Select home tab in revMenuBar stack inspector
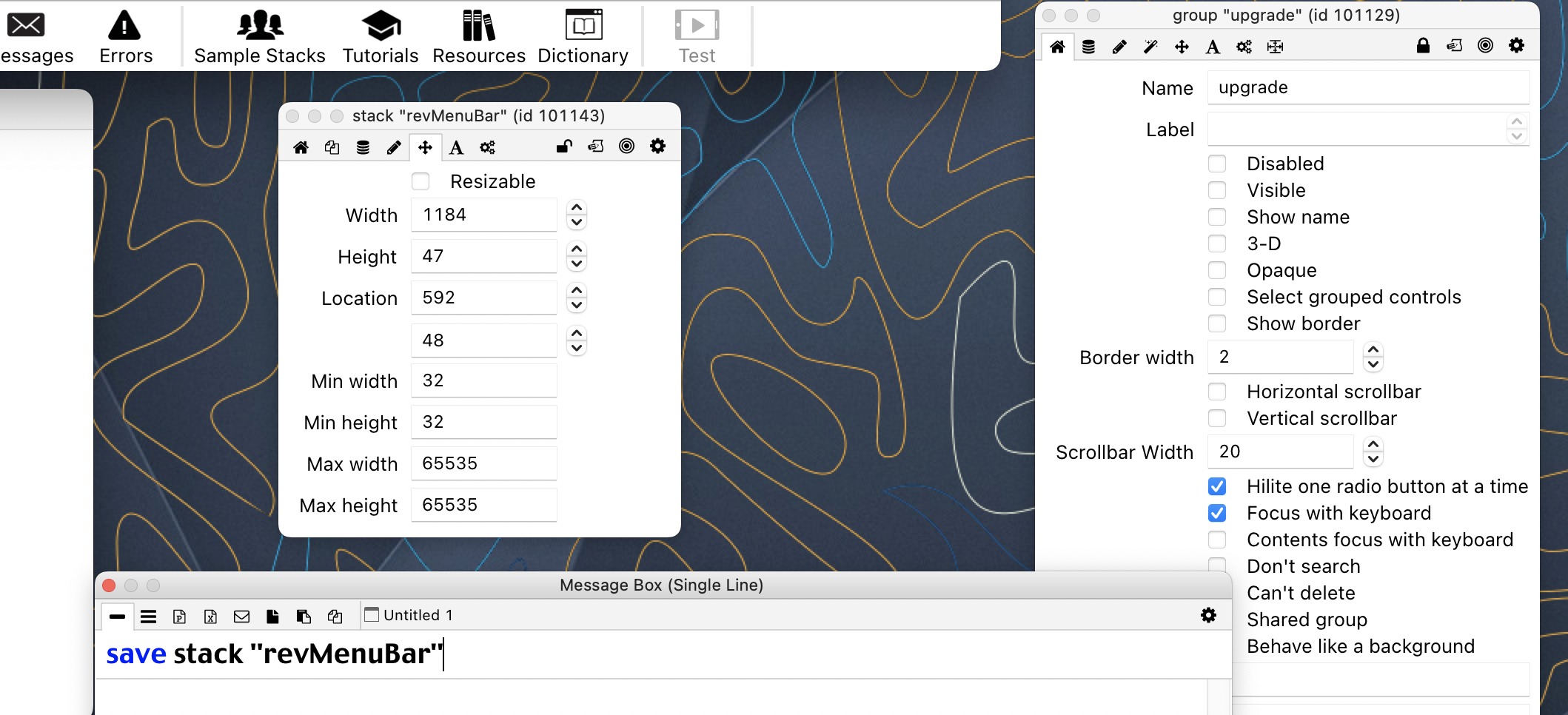Viewport: 1568px width, 715px height. [301, 147]
